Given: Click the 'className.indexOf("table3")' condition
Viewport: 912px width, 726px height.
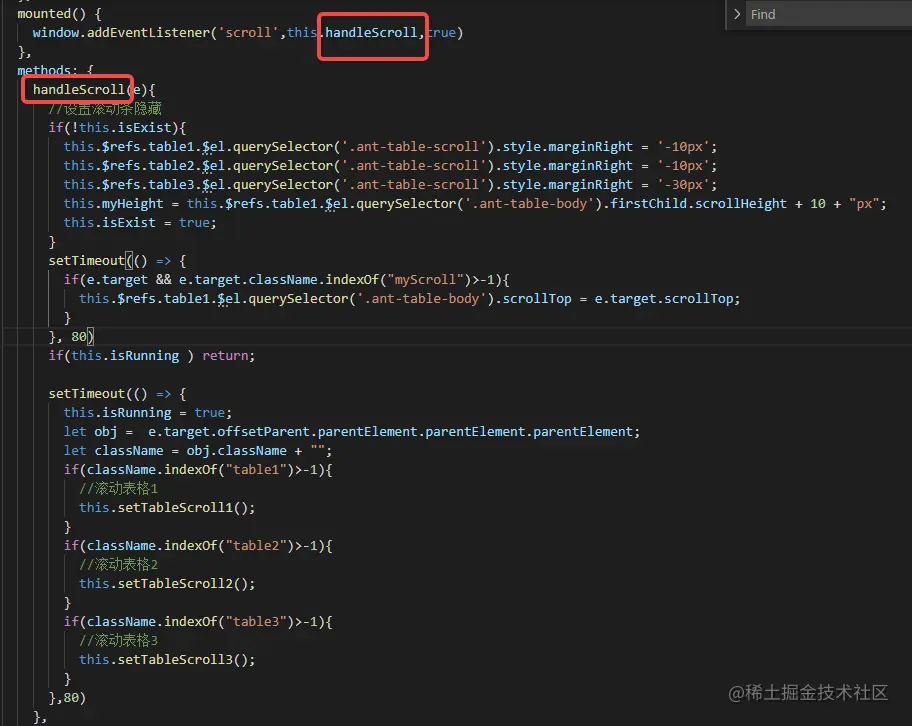Looking at the screenshot, I should coord(190,622).
